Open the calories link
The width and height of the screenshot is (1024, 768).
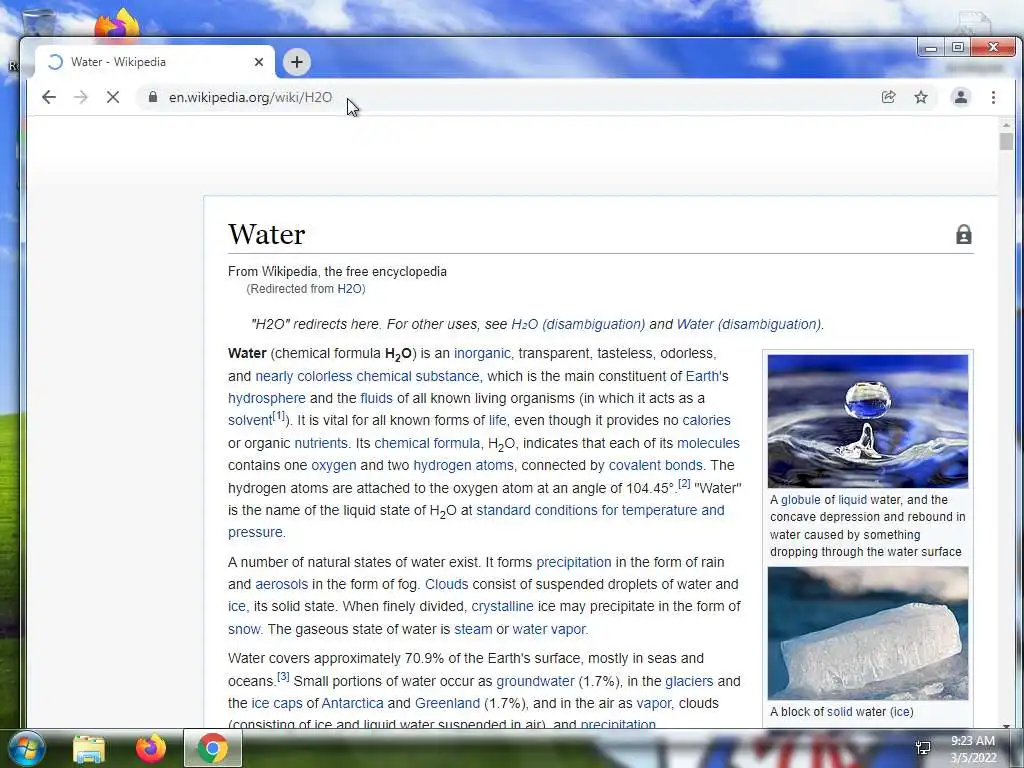click(x=707, y=421)
